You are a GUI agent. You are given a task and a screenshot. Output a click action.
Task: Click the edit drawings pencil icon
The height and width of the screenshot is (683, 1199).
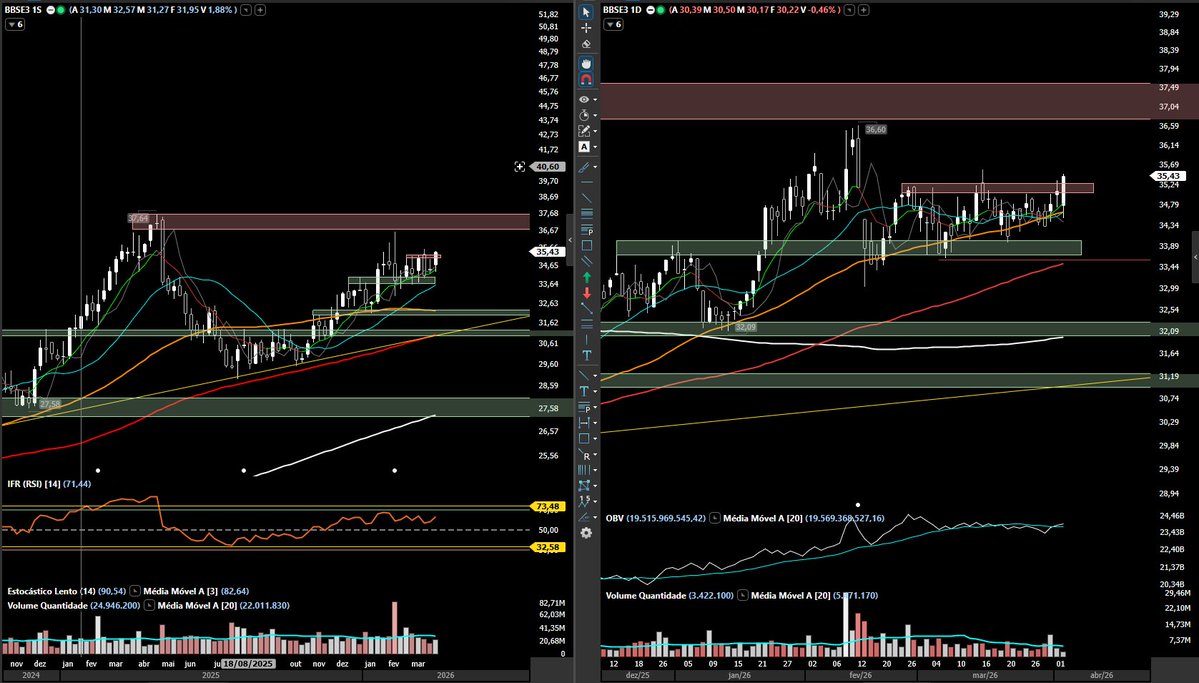click(x=584, y=131)
